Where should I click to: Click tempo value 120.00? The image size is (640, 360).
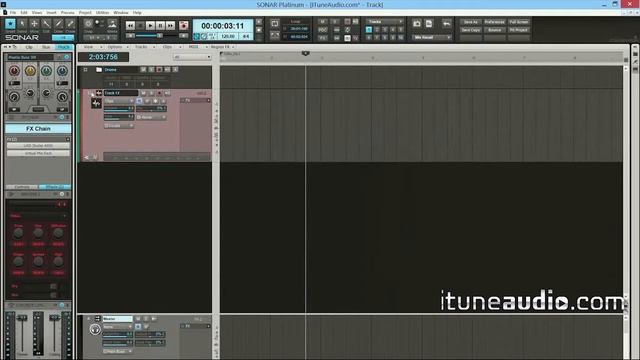(x=228, y=36)
